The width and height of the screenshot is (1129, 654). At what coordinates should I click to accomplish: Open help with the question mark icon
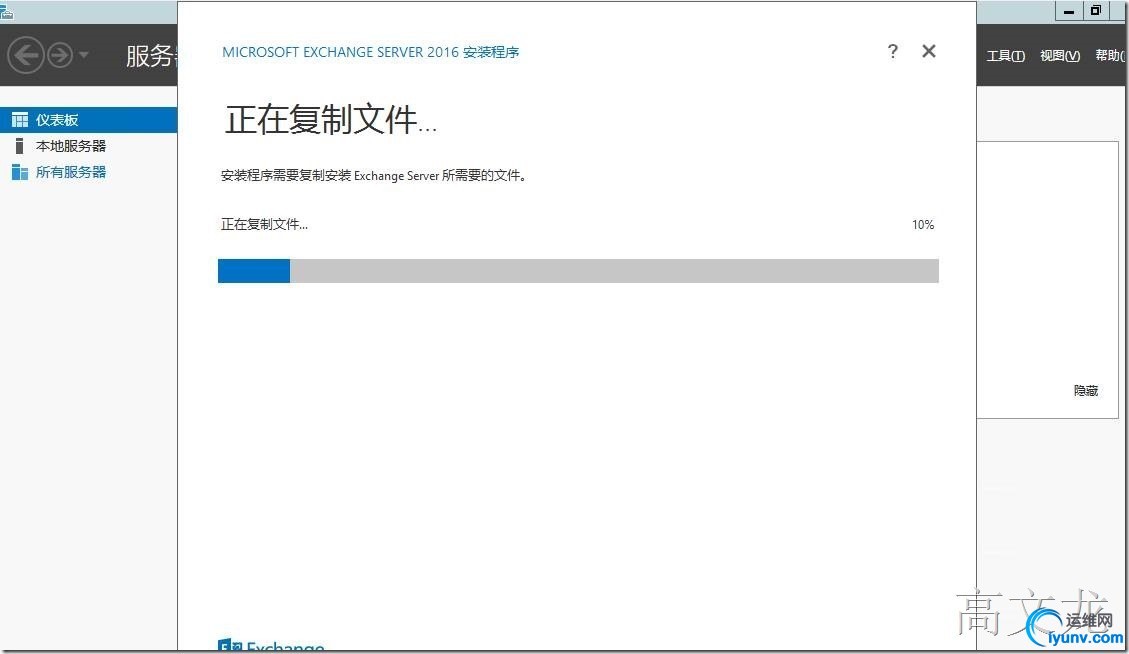[x=893, y=51]
